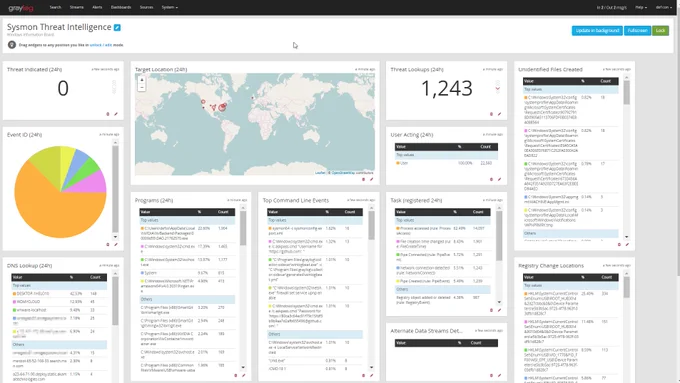Click the Update in background button
Screen dimensions: 680x383
(597, 30)
